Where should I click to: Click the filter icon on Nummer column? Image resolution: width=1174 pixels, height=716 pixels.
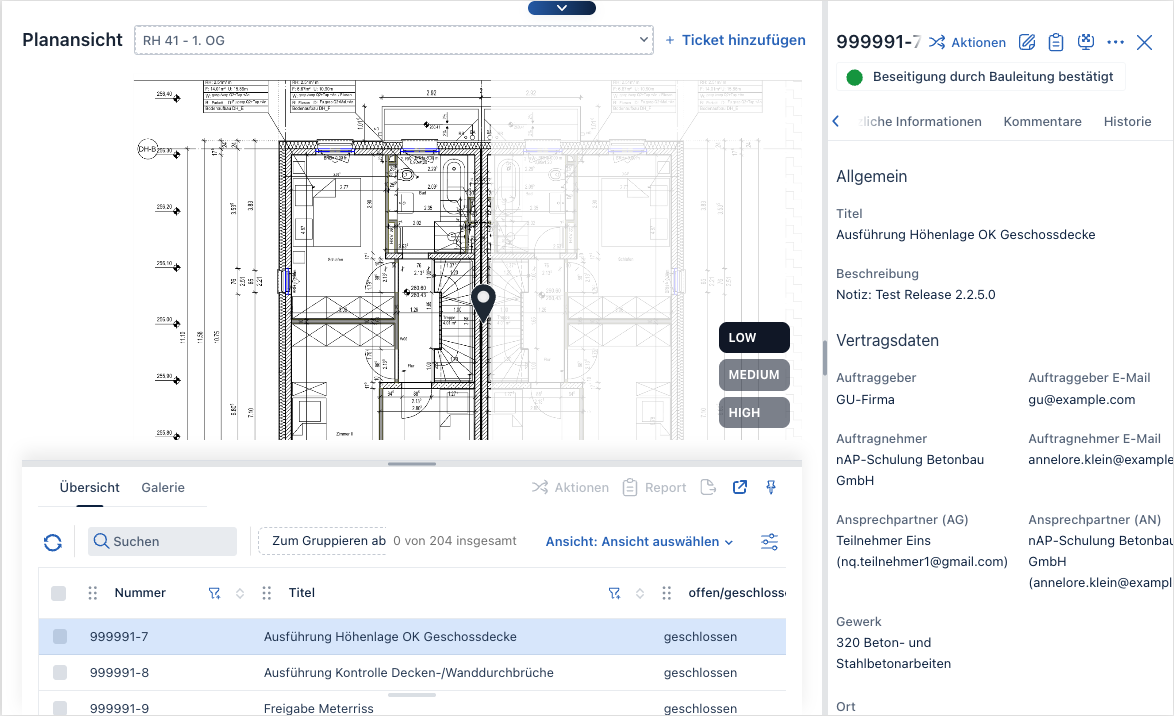click(x=214, y=593)
